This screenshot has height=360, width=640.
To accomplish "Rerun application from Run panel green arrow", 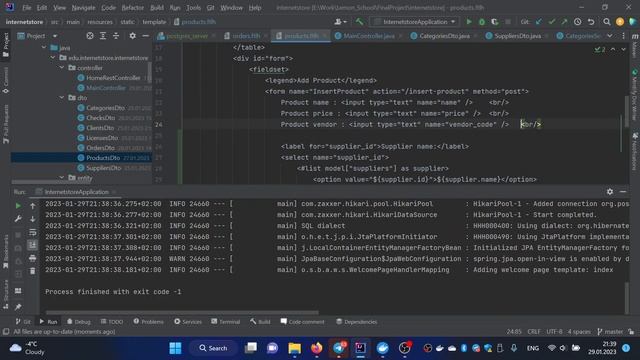I will 18,206.
